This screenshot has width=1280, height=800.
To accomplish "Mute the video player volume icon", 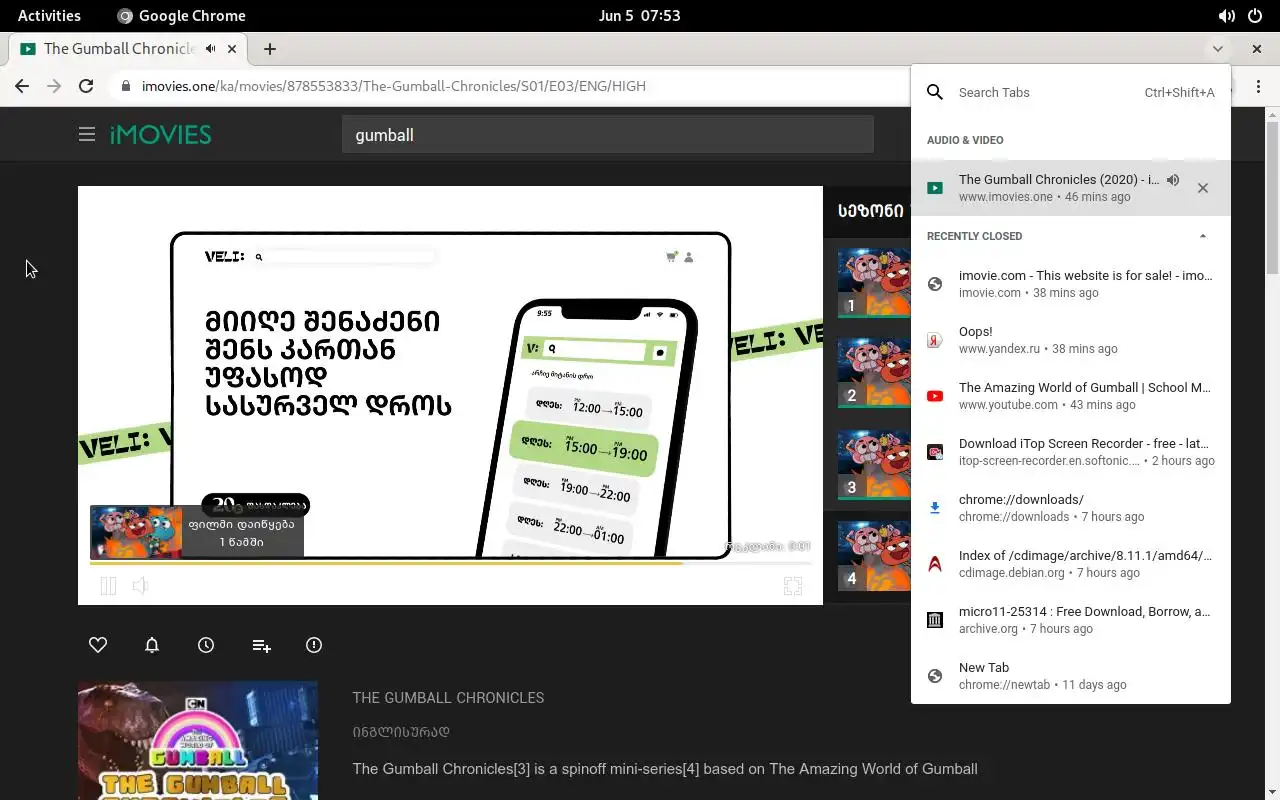I will (x=141, y=586).
